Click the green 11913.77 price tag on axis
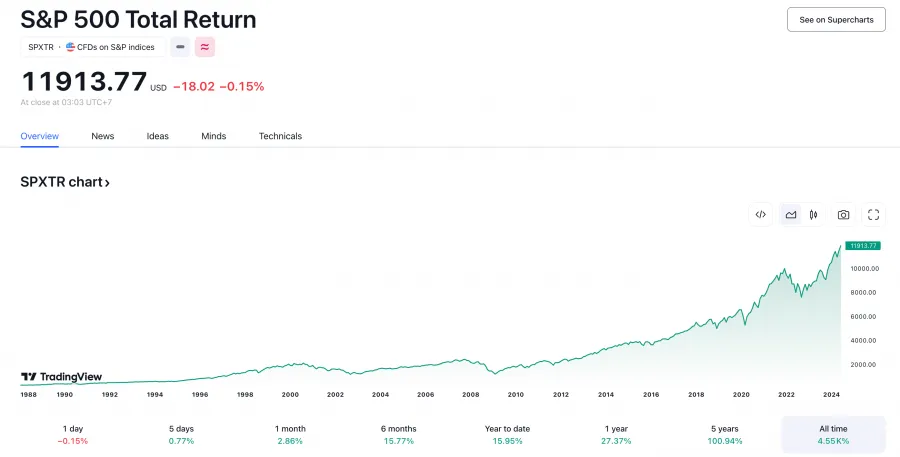This screenshot has height=457, width=900. 863,246
